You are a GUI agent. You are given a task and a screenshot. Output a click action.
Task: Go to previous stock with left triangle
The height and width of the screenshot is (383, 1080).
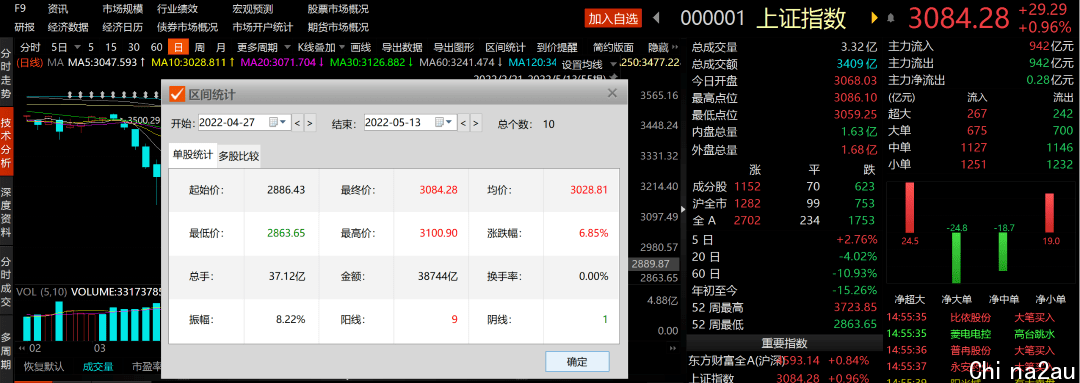click(656, 18)
